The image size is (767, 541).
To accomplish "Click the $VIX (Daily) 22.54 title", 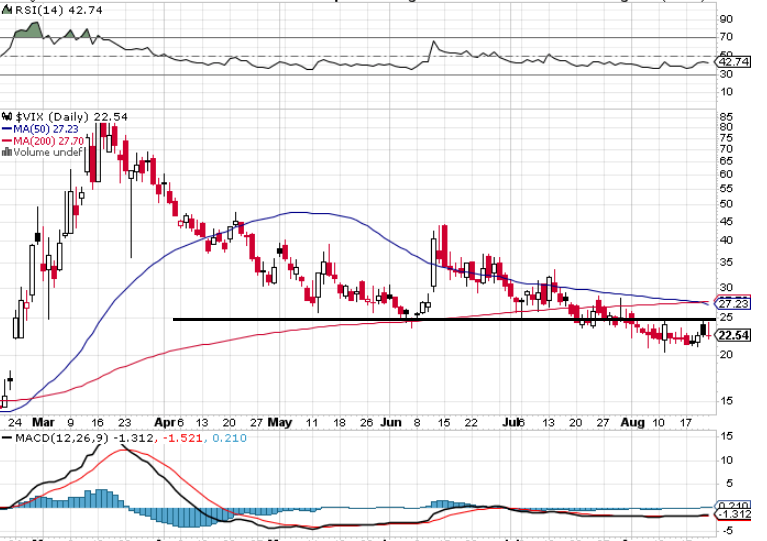I will click(x=62, y=116).
